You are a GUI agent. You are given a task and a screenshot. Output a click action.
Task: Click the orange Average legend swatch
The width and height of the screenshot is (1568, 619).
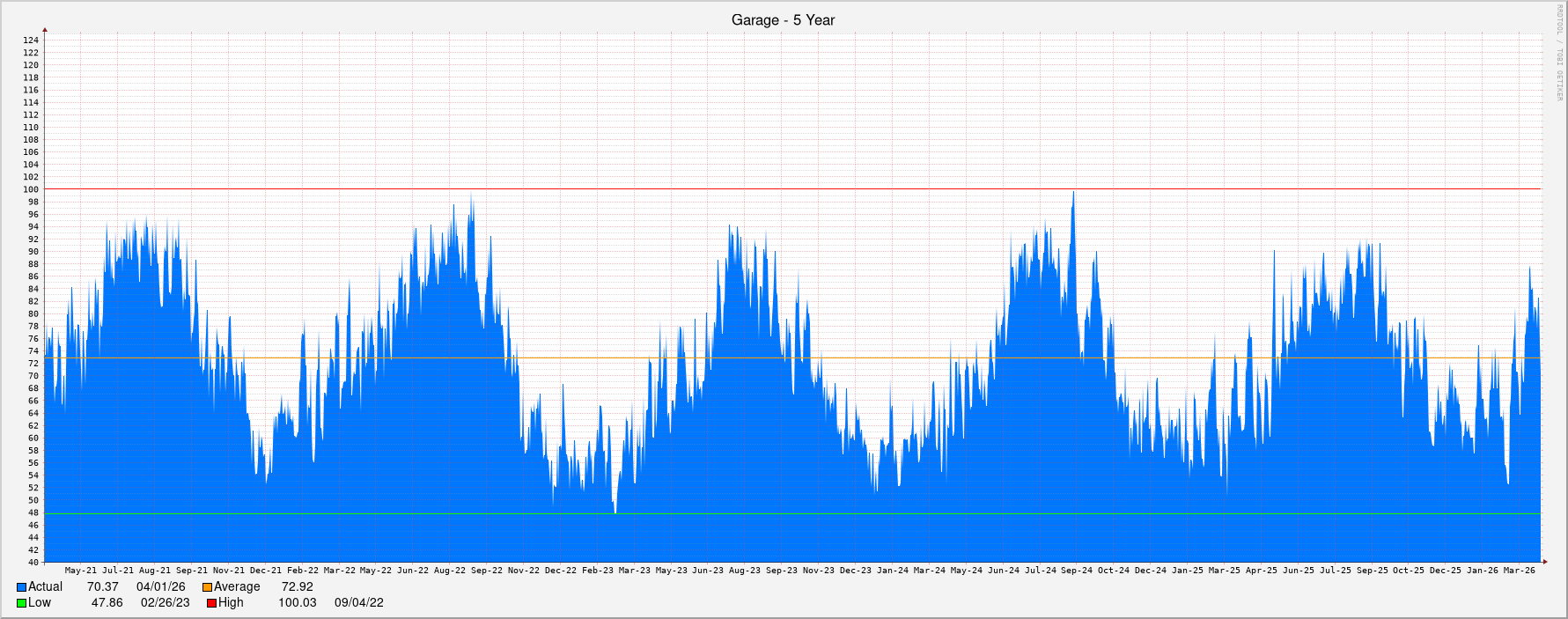(207, 587)
